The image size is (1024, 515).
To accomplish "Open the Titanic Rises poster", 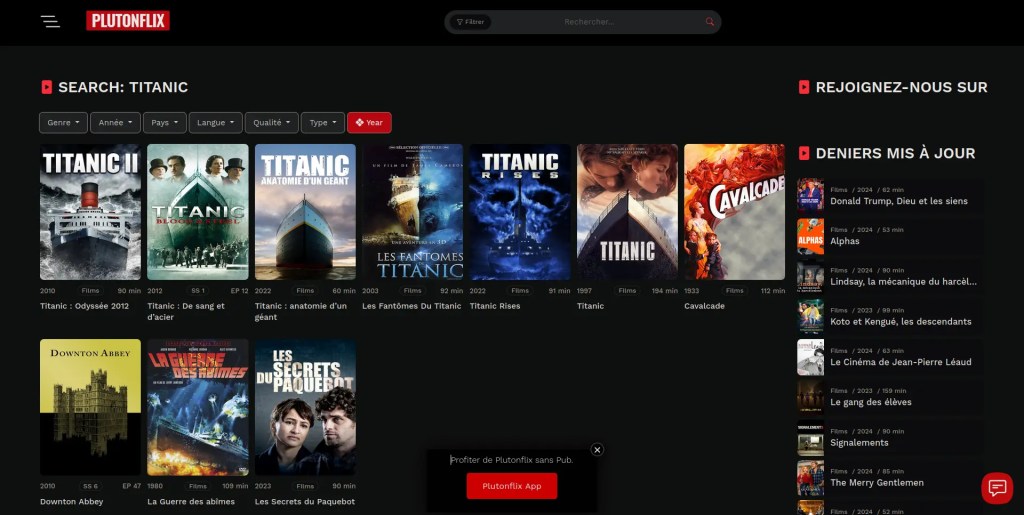I will (520, 212).
